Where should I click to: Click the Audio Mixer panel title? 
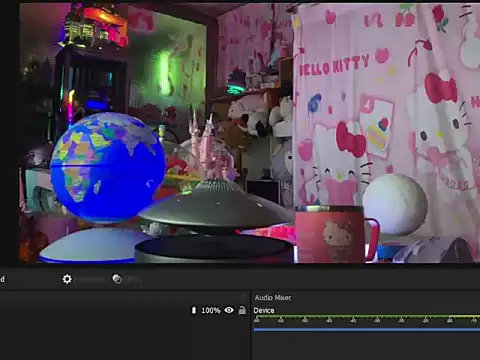pos(273,298)
